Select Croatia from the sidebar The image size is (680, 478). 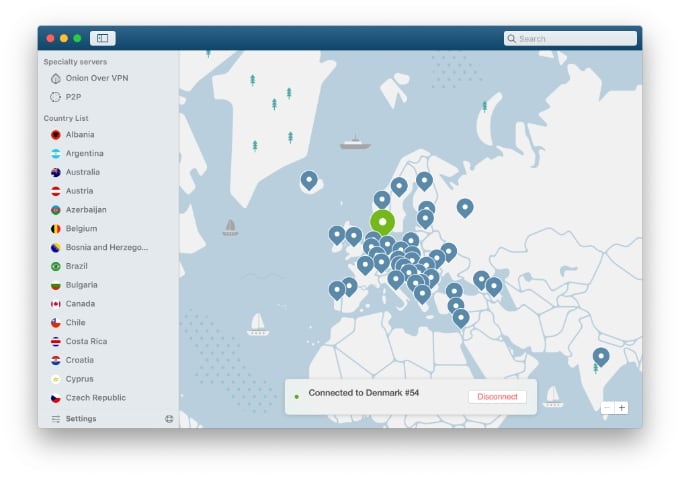coord(79,360)
